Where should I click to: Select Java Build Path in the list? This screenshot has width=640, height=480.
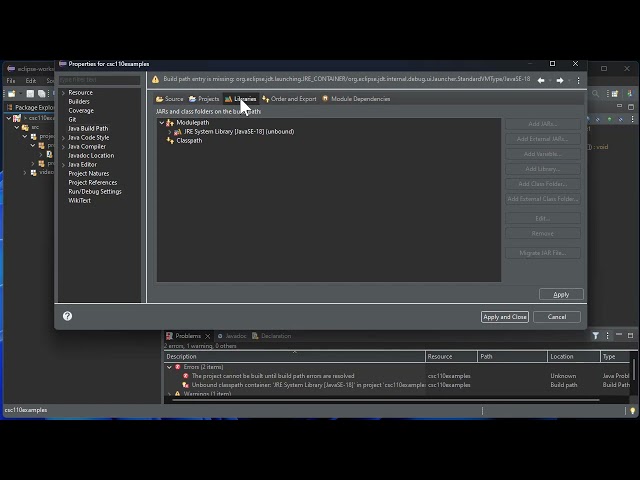point(88,128)
